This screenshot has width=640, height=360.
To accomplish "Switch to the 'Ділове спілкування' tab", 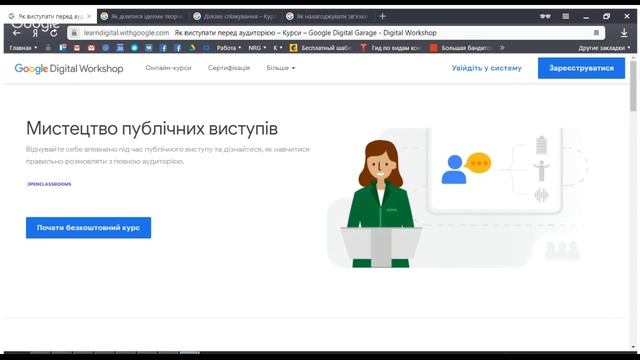I will (236, 16).
